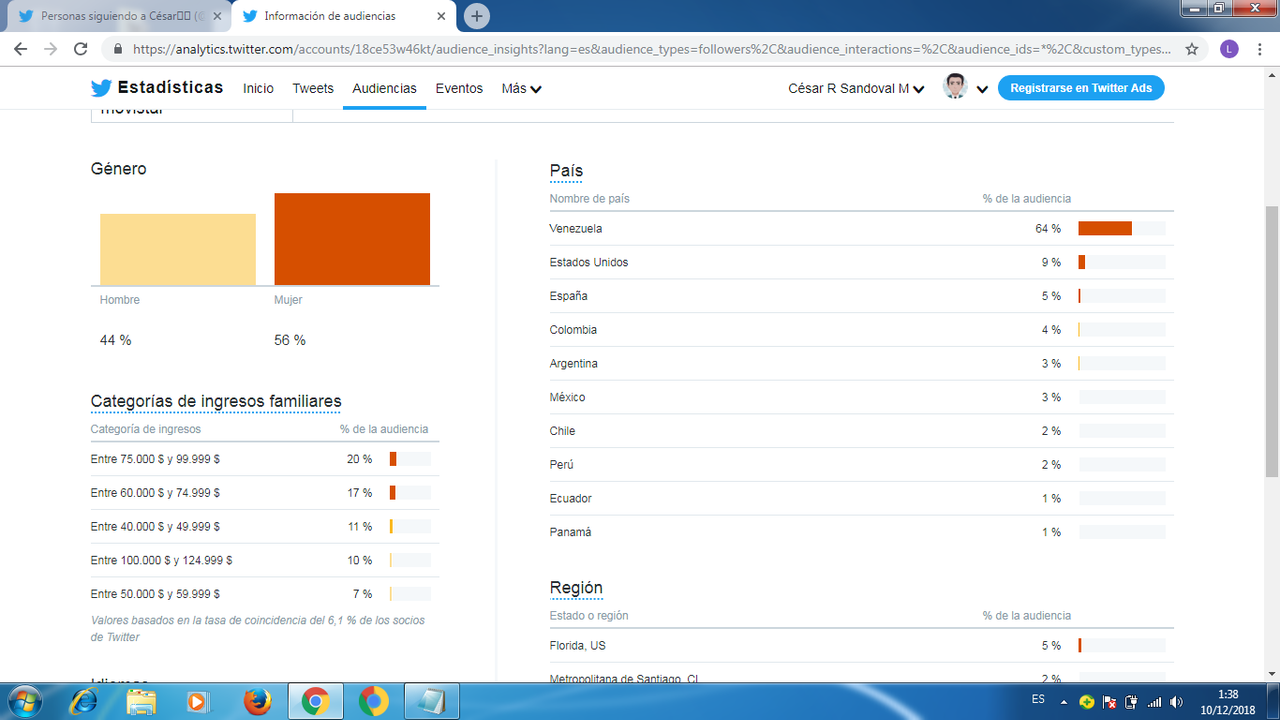Viewport: 1280px width, 720px height.
Task: Click the address bar URL field
Action: click(650, 49)
